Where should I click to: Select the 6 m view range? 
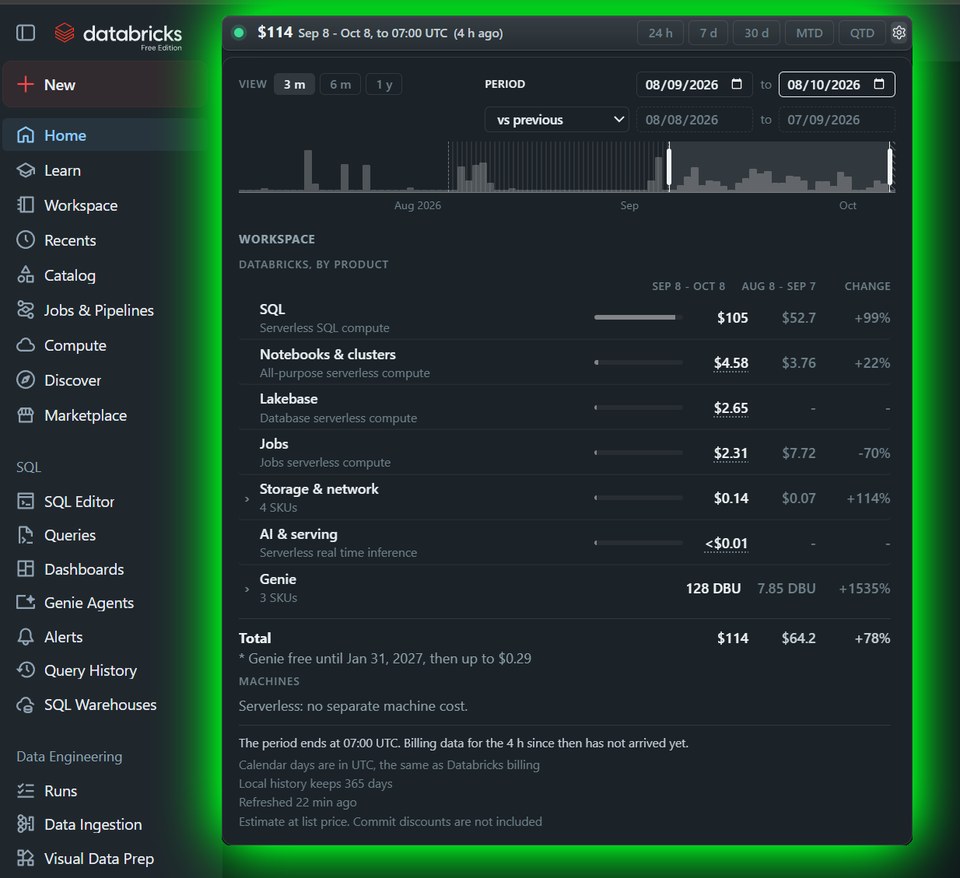[x=340, y=84]
